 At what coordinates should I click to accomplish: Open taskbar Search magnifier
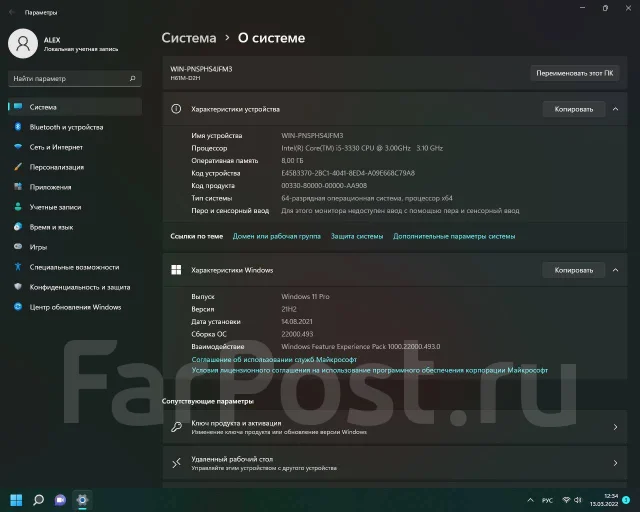[x=38, y=500]
